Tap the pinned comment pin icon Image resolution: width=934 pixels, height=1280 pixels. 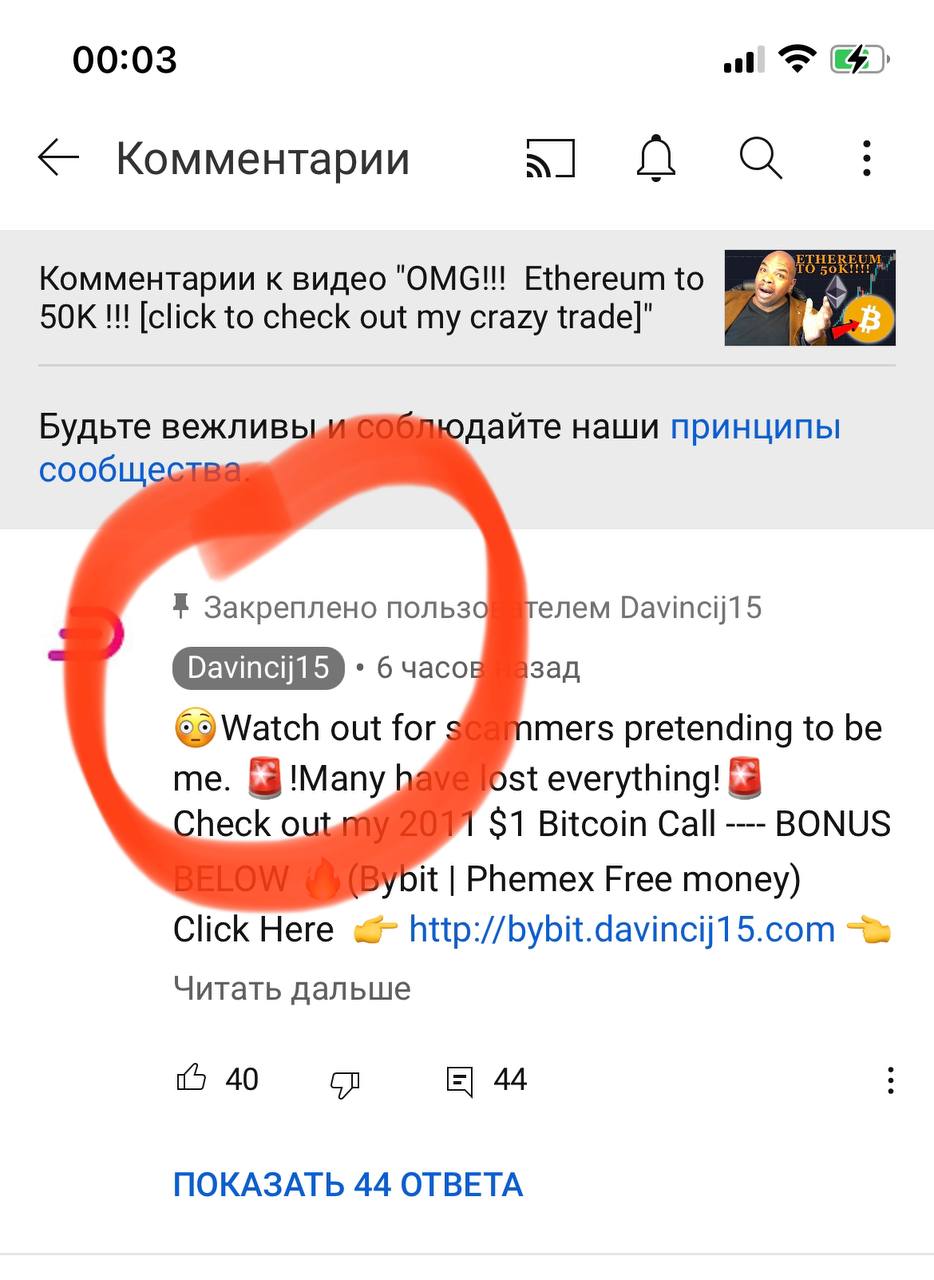coord(181,606)
